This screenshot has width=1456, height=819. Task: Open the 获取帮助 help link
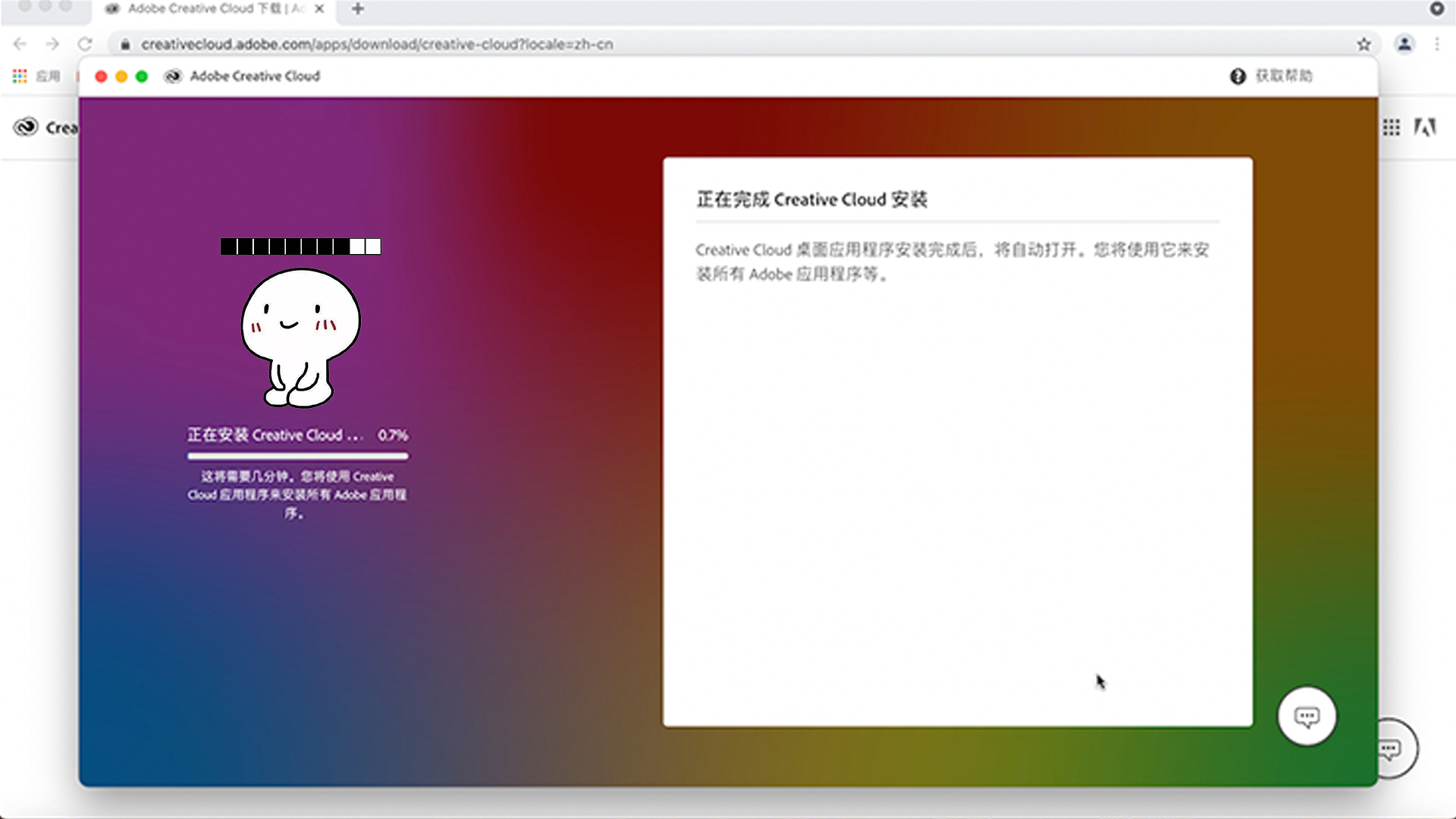(x=1284, y=76)
